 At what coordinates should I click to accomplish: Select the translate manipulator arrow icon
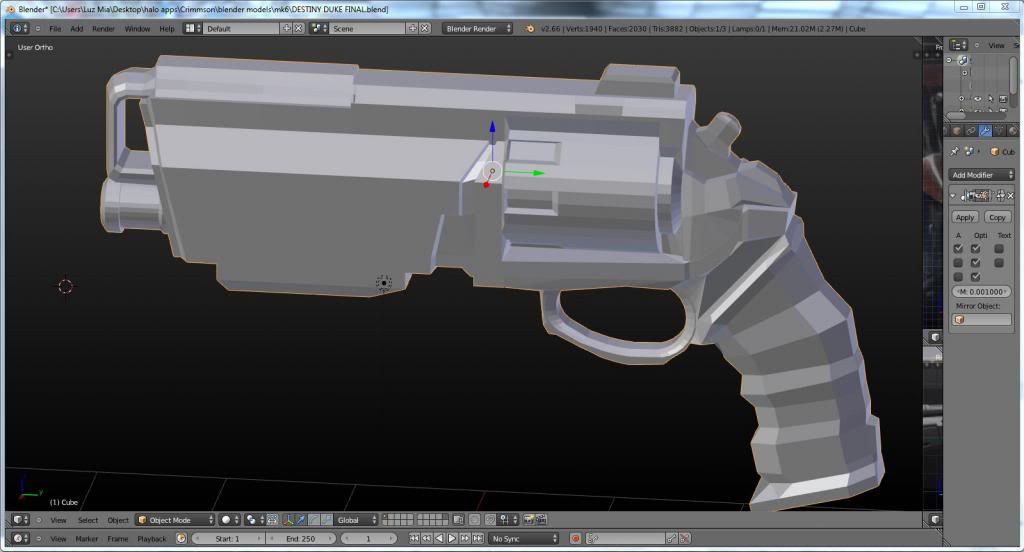301,520
